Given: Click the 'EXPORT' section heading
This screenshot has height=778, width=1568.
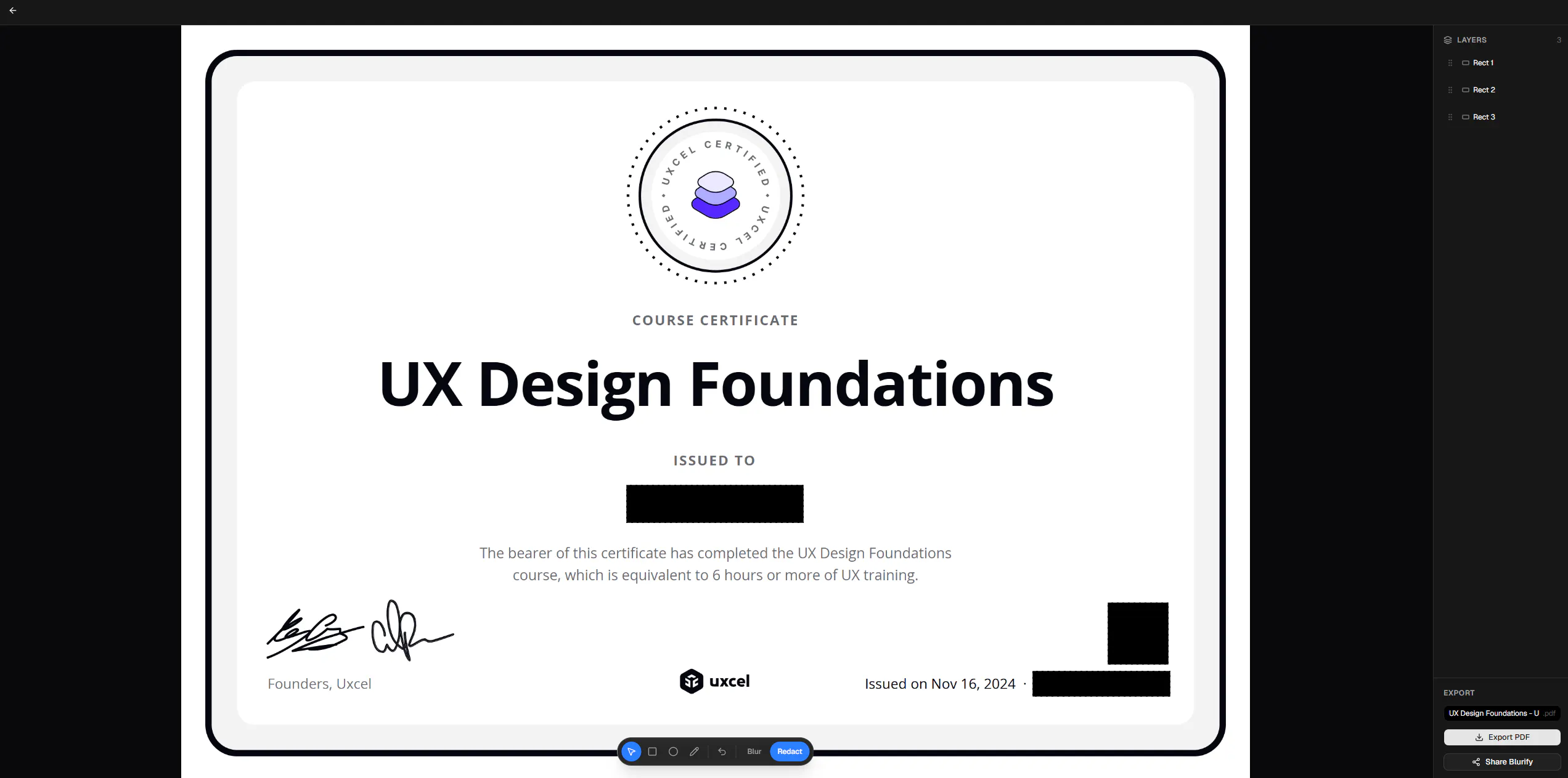Looking at the screenshot, I should (1459, 693).
